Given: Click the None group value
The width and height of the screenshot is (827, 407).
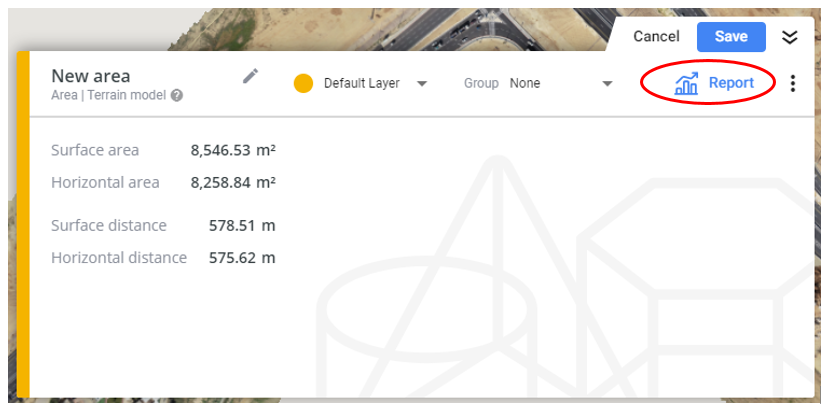Looking at the screenshot, I should [525, 83].
